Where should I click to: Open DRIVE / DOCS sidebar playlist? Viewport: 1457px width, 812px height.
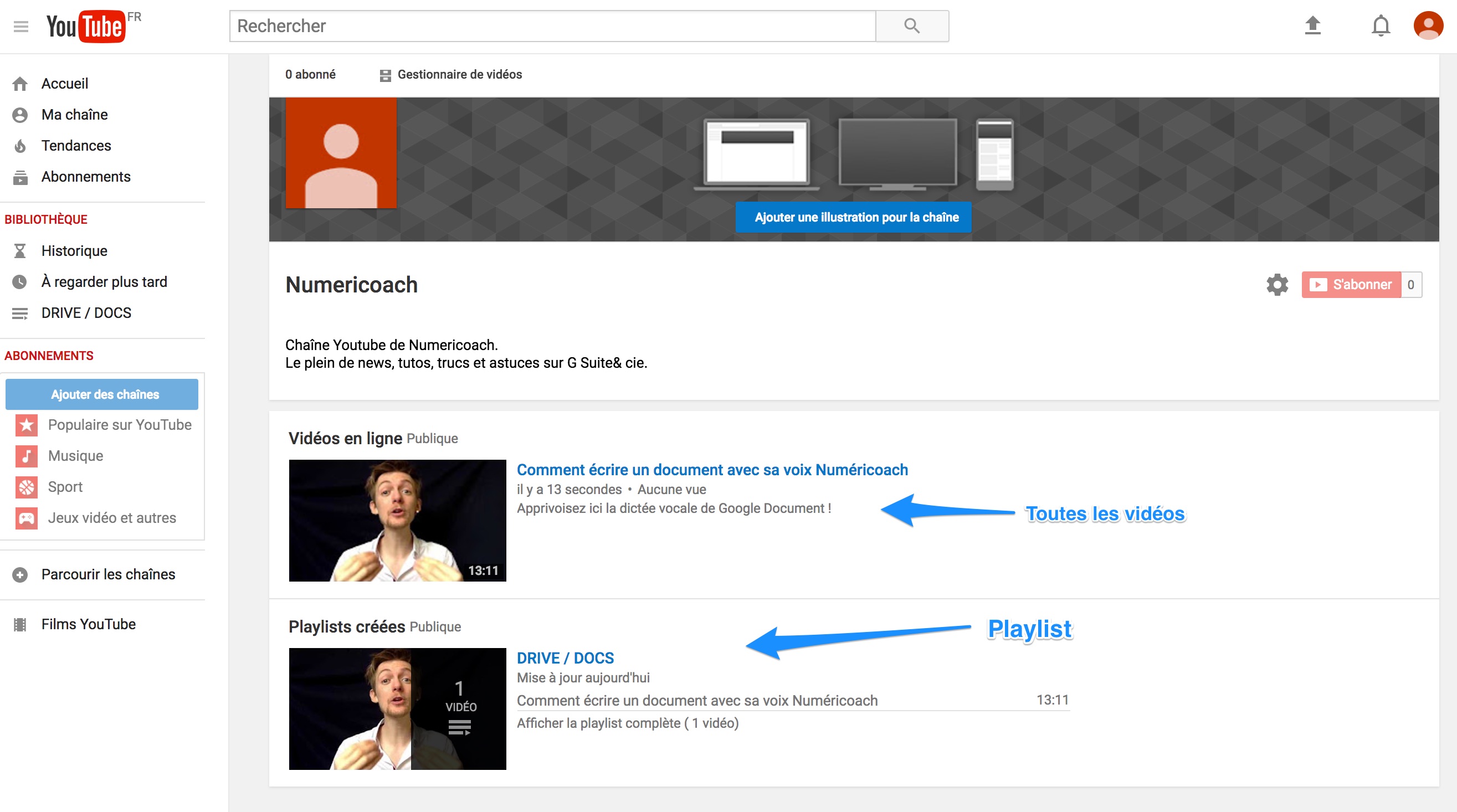pos(86,314)
